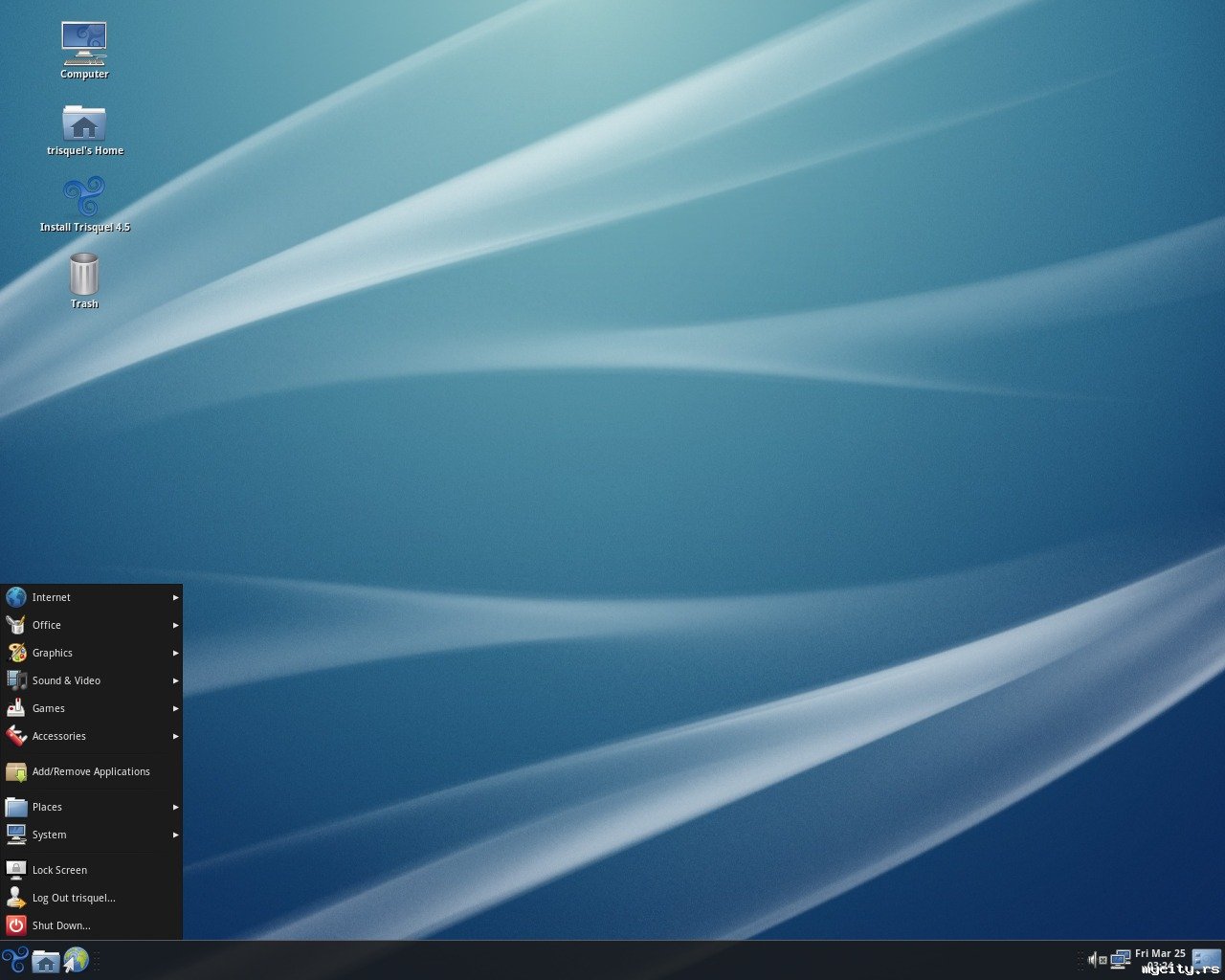Launch the web browser from the taskbar
This screenshot has width=1225, height=980.
pyautogui.click(x=76, y=960)
